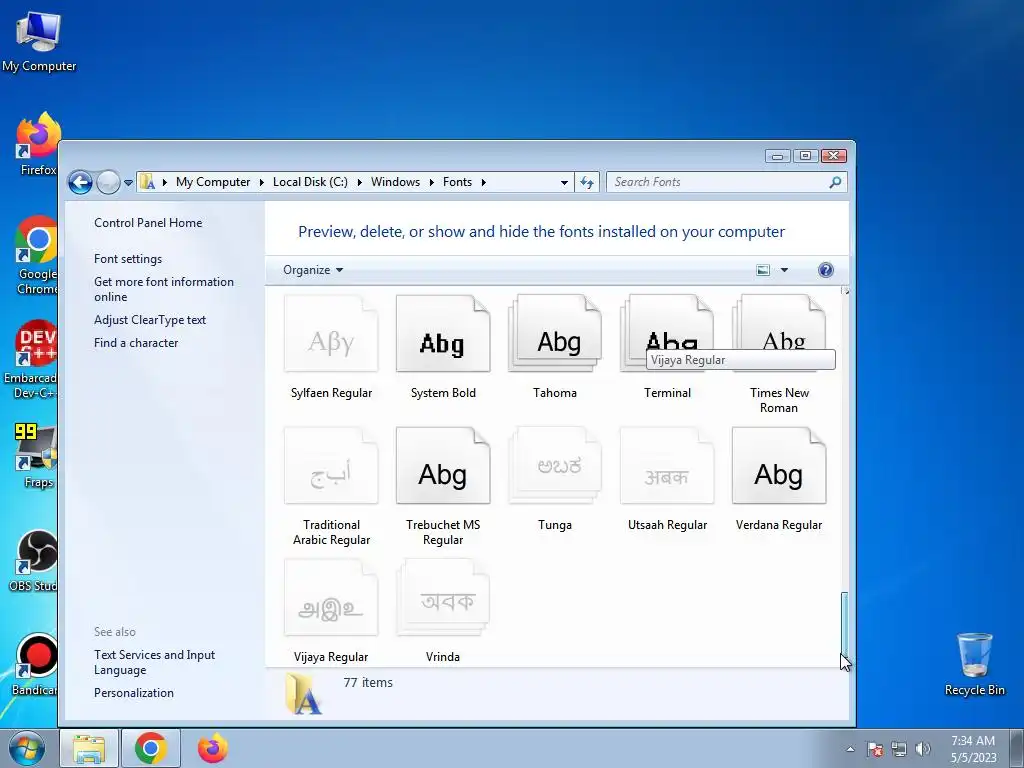Select the Vijaya Regular font icon

(331, 598)
